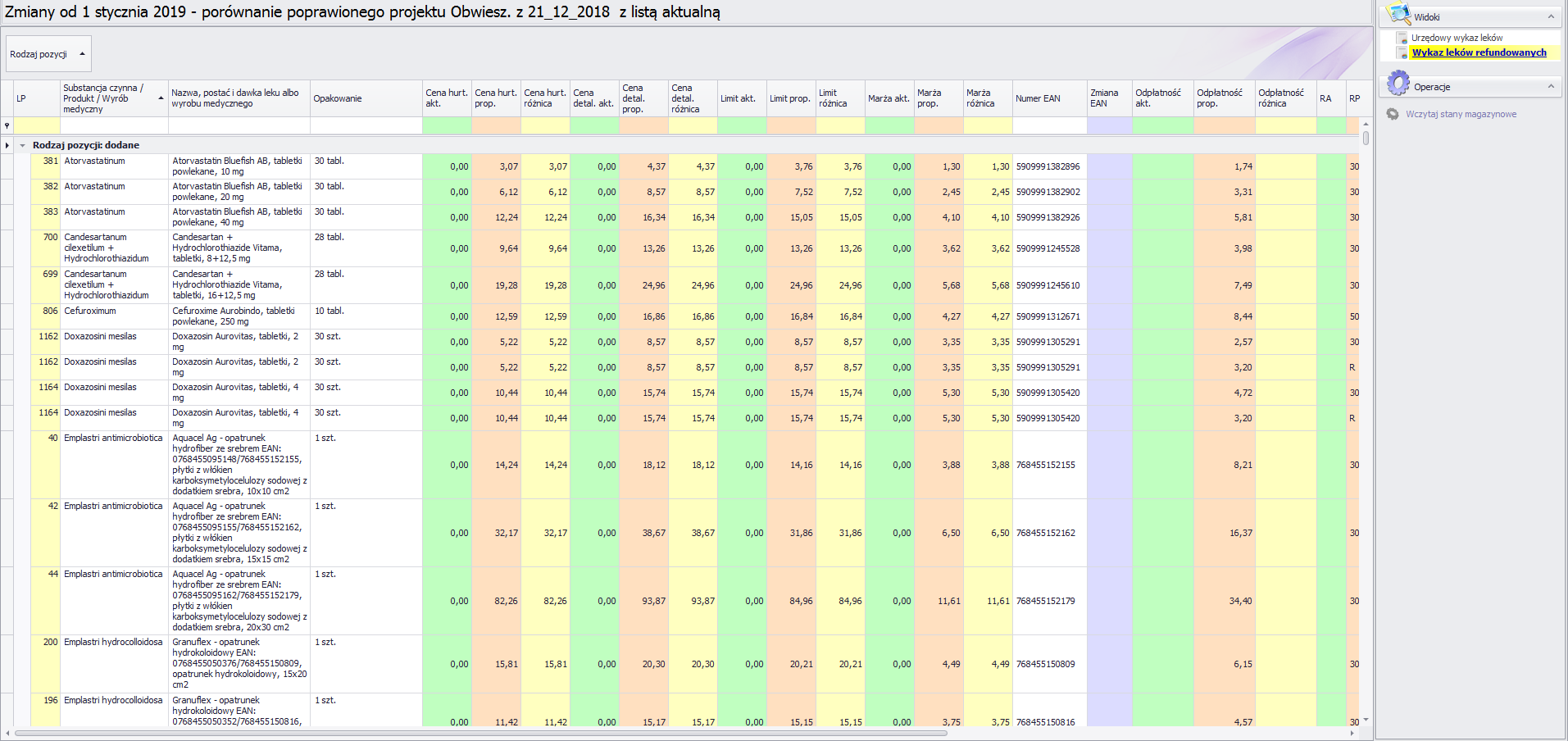Click the Numer EAN column header

(x=1038, y=98)
